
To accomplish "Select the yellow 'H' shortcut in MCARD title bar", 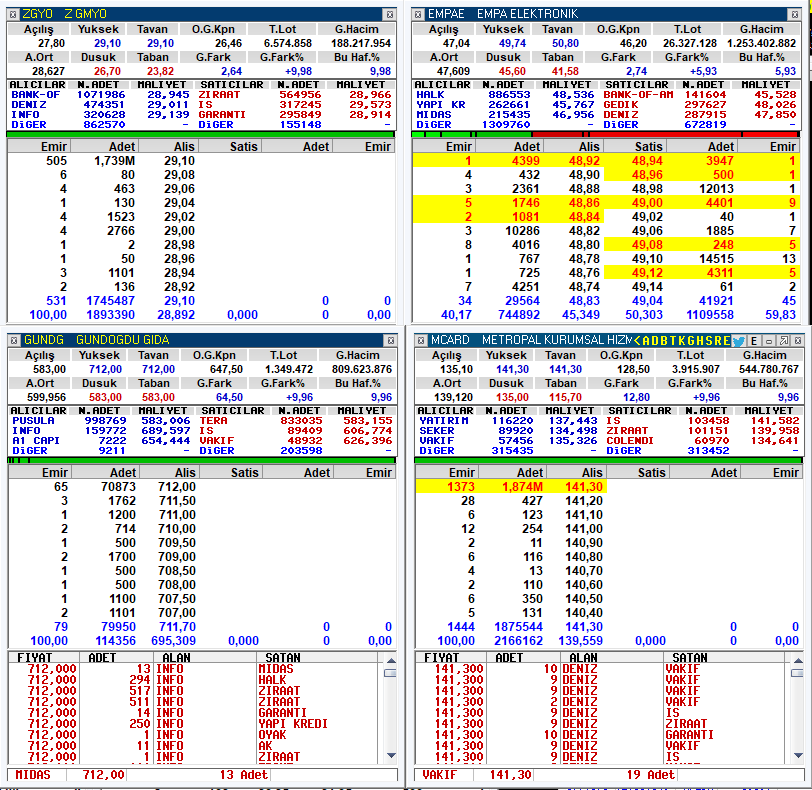I will tap(700, 341).
